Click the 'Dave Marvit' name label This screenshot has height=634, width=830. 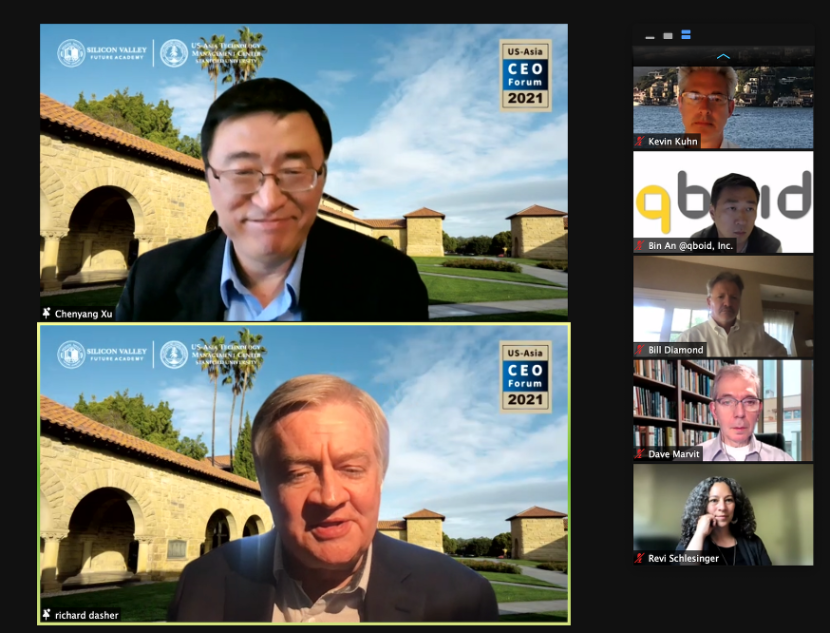pyautogui.click(x=674, y=454)
